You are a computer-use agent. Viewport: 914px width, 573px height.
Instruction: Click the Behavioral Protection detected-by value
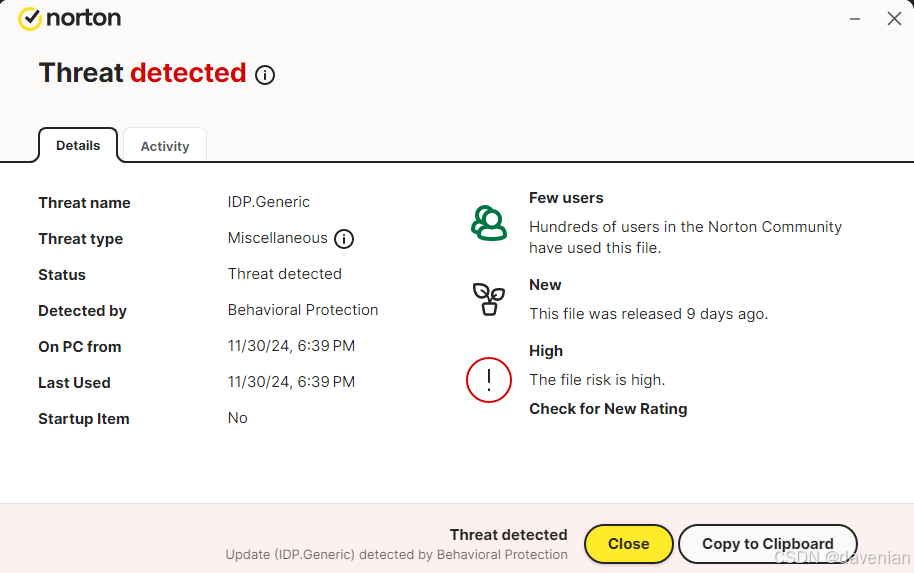303,310
